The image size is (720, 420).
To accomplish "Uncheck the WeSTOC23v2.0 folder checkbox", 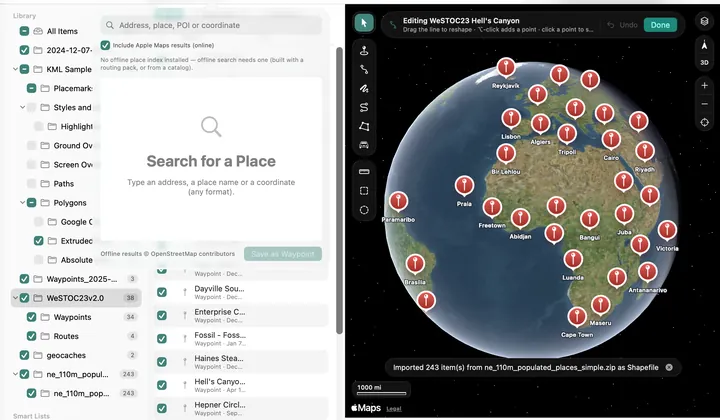I will 24,298.
